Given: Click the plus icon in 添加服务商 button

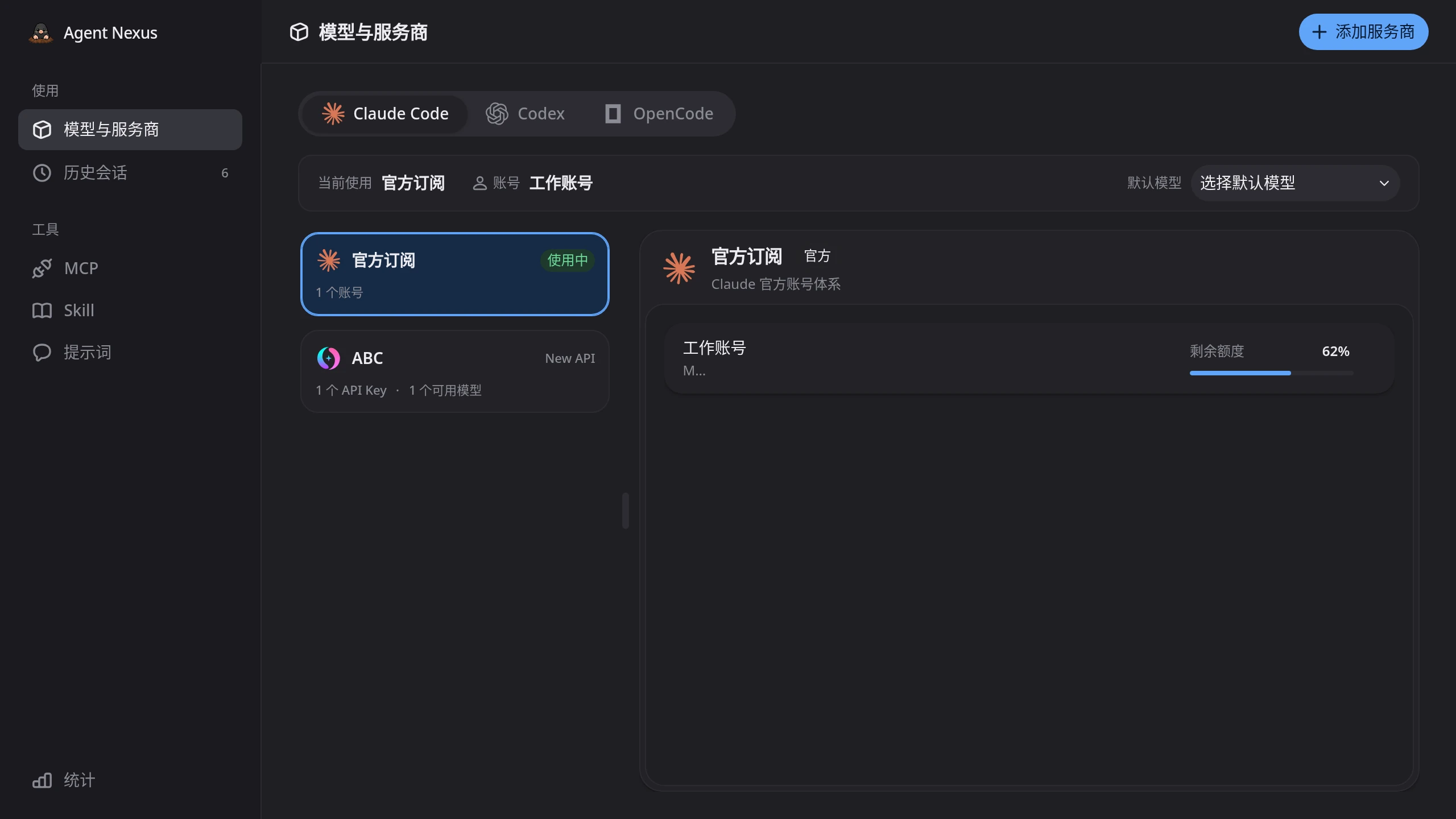Looking at the screenshot, I should click(x=1319, y=32).
